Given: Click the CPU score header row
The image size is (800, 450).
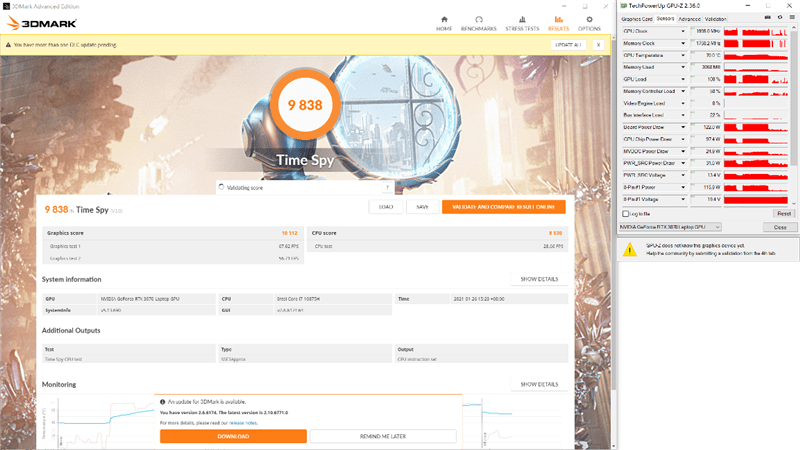Looking at the screenshot, I should pyautogui.click(x=437, y=233).
